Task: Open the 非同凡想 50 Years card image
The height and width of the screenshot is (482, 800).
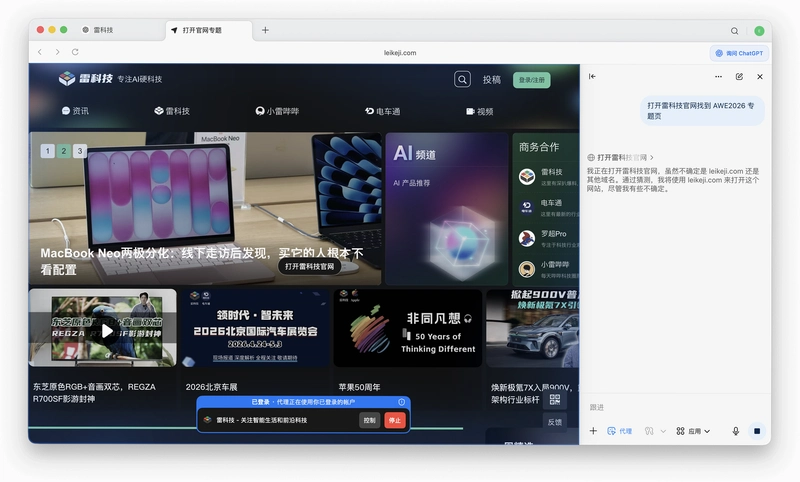Action: [408, 328]
